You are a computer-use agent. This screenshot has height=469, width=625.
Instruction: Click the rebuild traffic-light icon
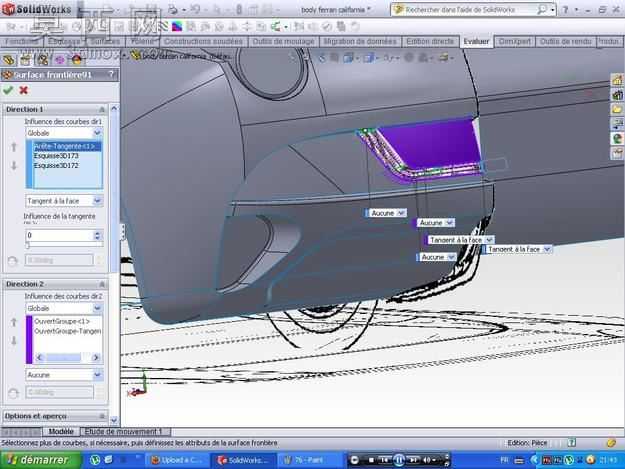point(239,10)
